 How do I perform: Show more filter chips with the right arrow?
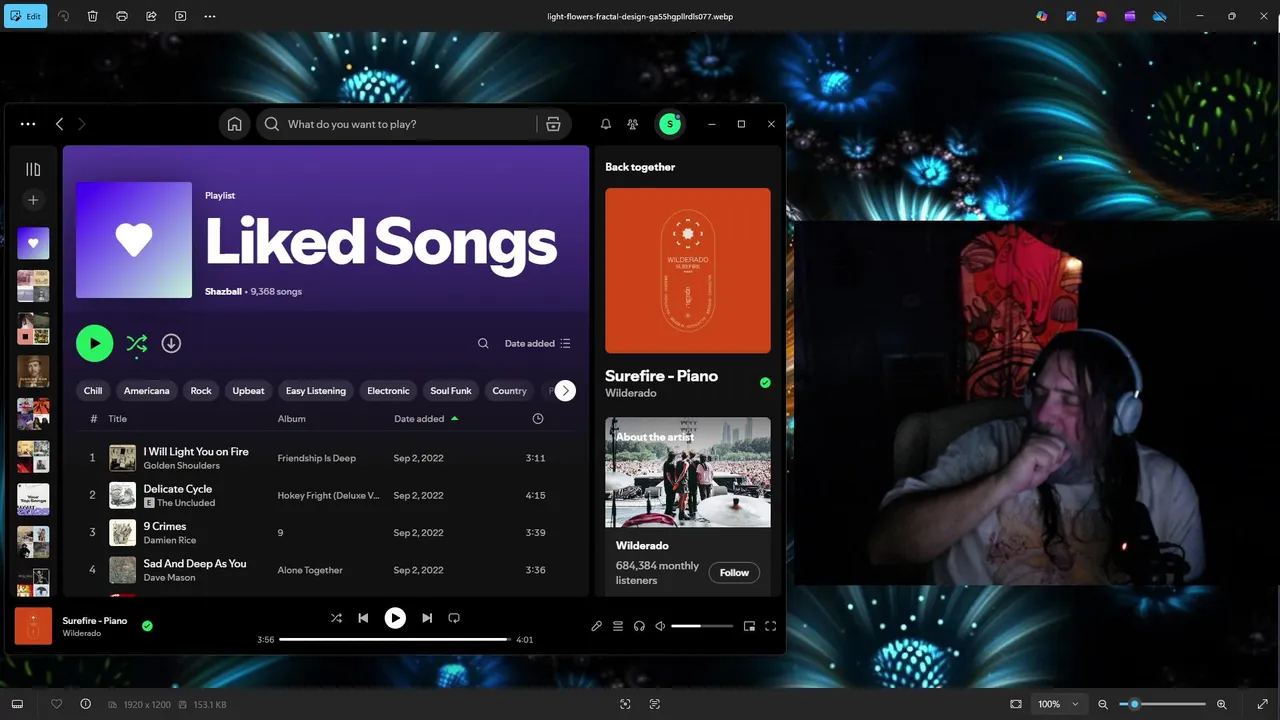(x=565, y=391)
